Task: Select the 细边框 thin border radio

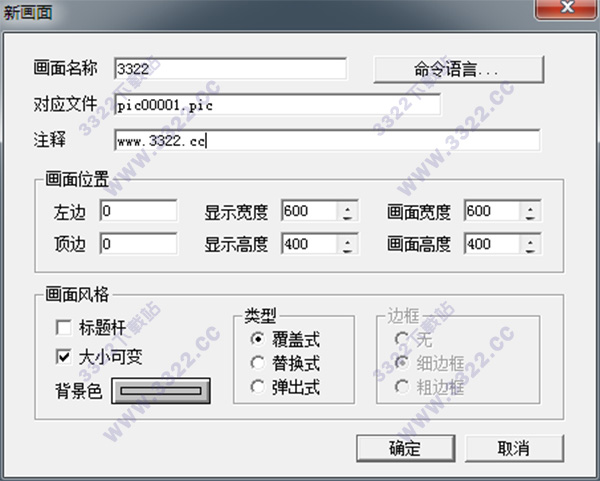Action: (402, 363)
